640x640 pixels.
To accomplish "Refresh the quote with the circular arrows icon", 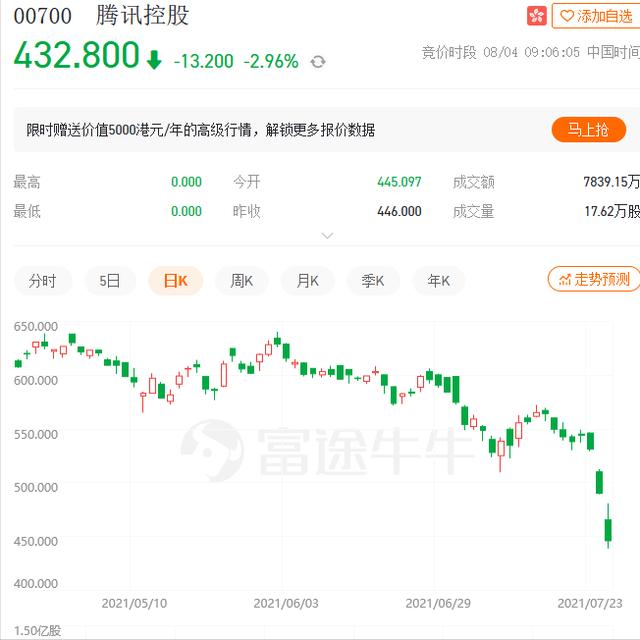I will click(318, 62).
